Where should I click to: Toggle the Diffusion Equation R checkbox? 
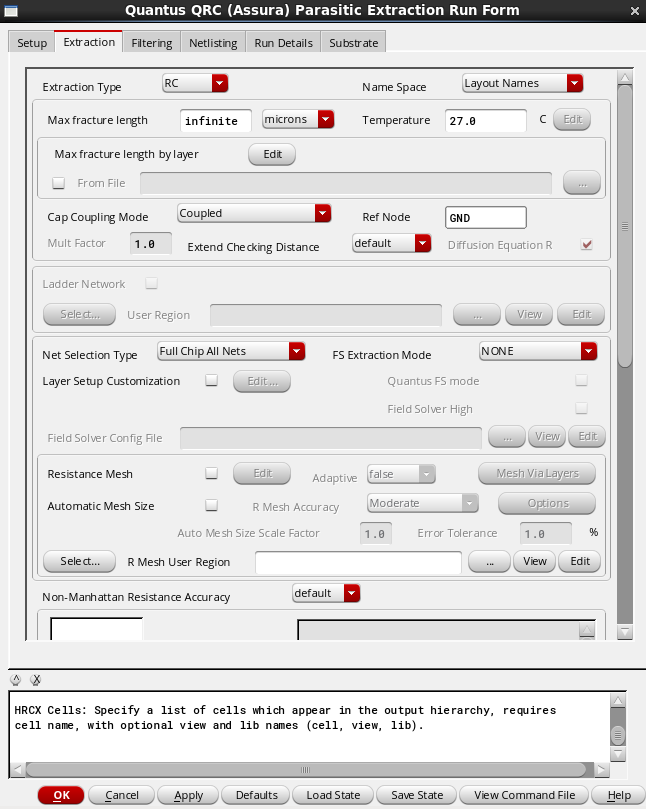[x=586, y=244]
